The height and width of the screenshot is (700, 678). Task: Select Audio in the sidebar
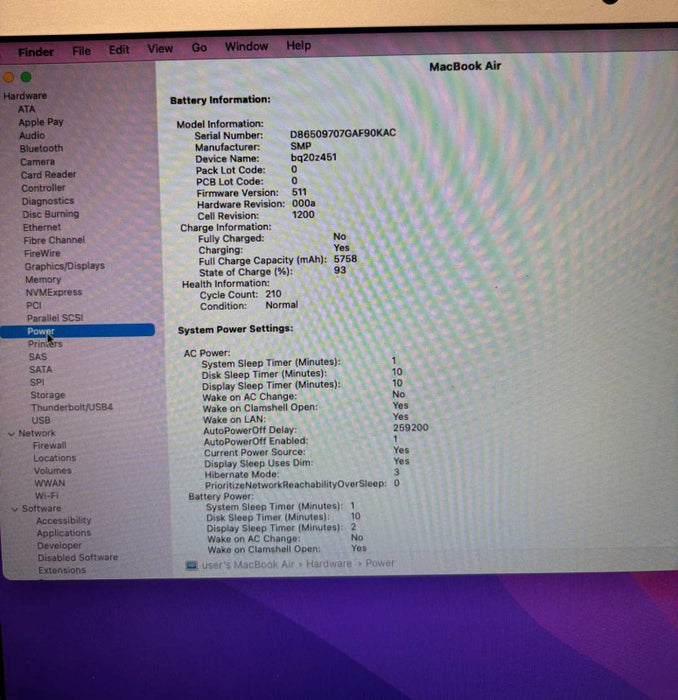tap(32, 135)
